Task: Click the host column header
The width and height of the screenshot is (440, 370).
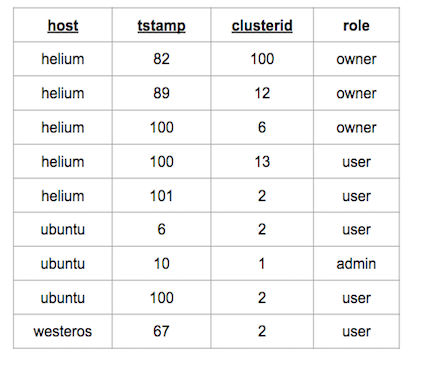Action: point(63,26)
